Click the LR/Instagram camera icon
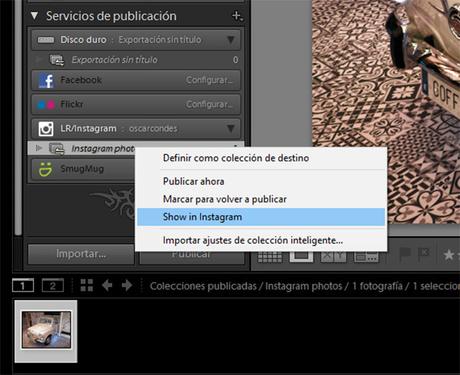The width and height of the screenshot is (460, 375). click(46, 129)
